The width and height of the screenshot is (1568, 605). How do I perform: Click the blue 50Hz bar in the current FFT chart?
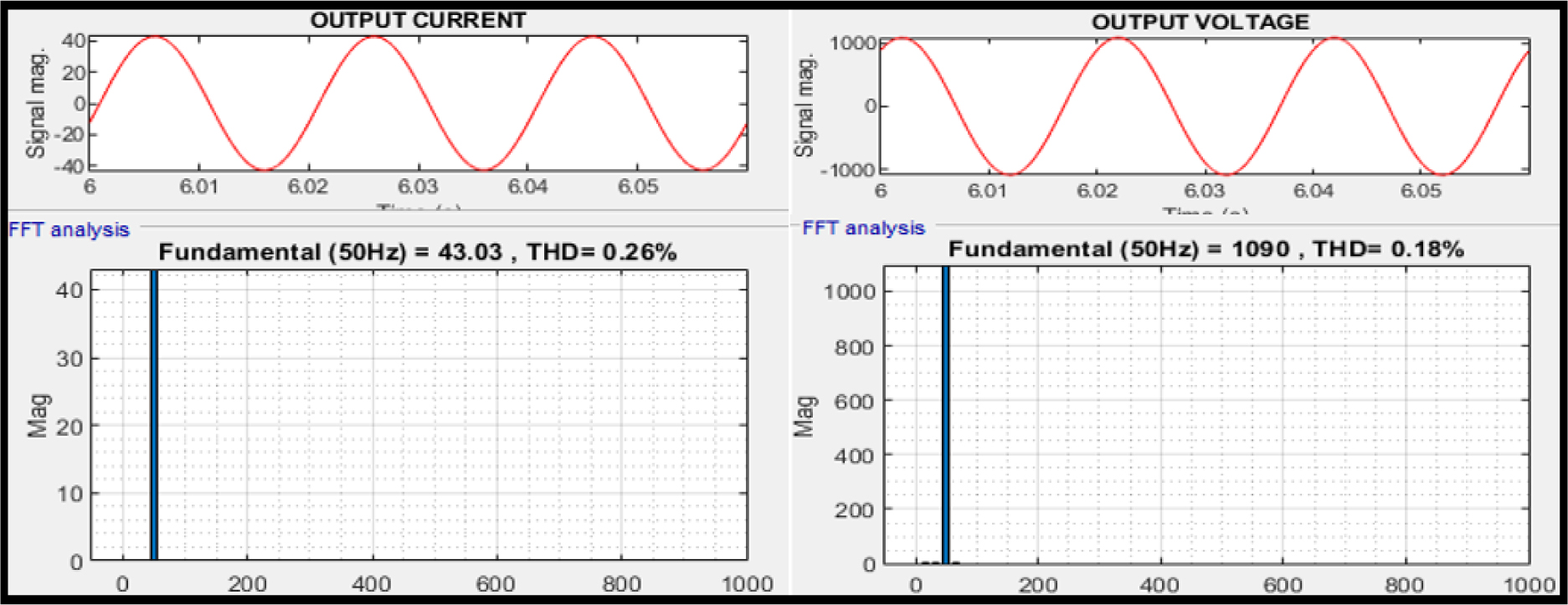tap(154, 415)
